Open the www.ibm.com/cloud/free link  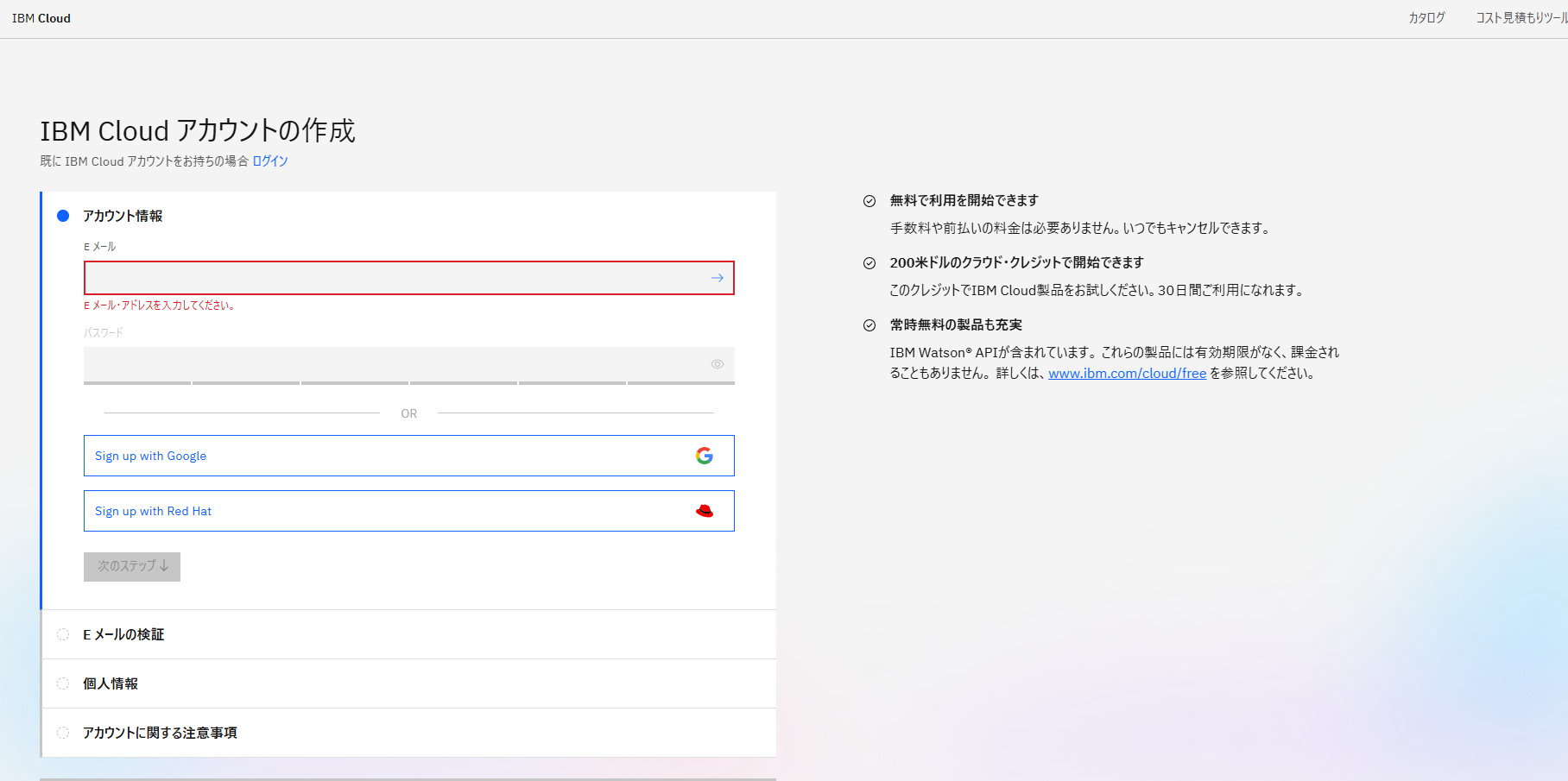click(x=1127, y=374)
